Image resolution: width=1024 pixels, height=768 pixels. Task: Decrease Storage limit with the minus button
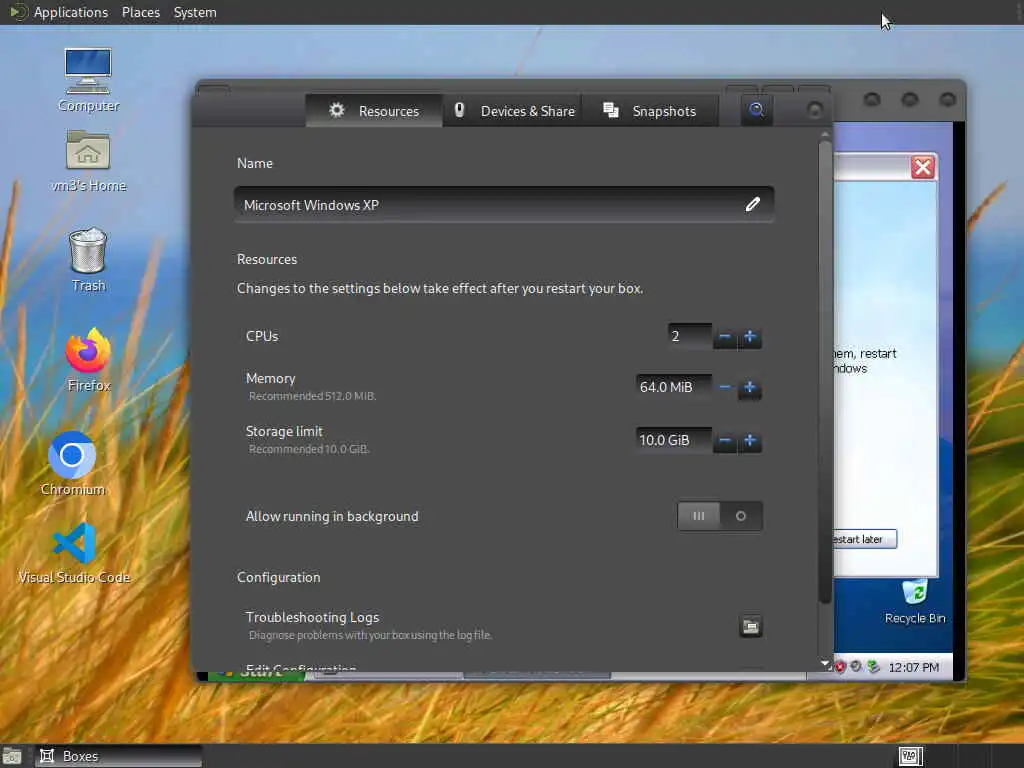pos(724,441)
